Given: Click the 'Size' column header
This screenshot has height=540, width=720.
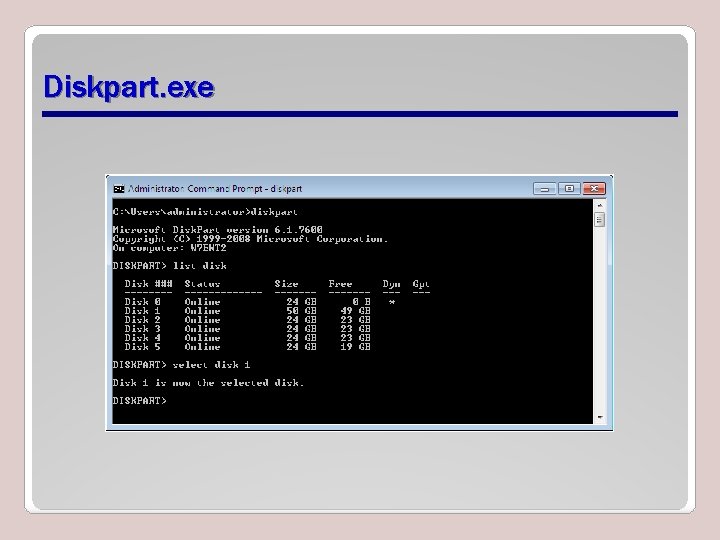Looking at the screenshot, I should click(x=287, y=284).
